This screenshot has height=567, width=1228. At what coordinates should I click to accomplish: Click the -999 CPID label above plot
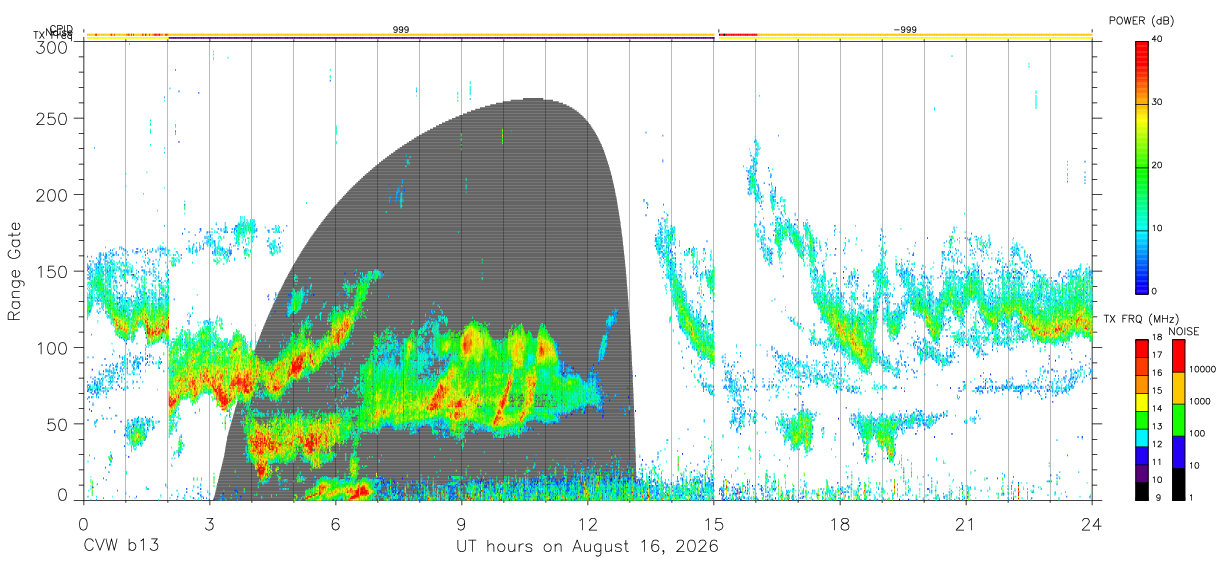(905, 30)
